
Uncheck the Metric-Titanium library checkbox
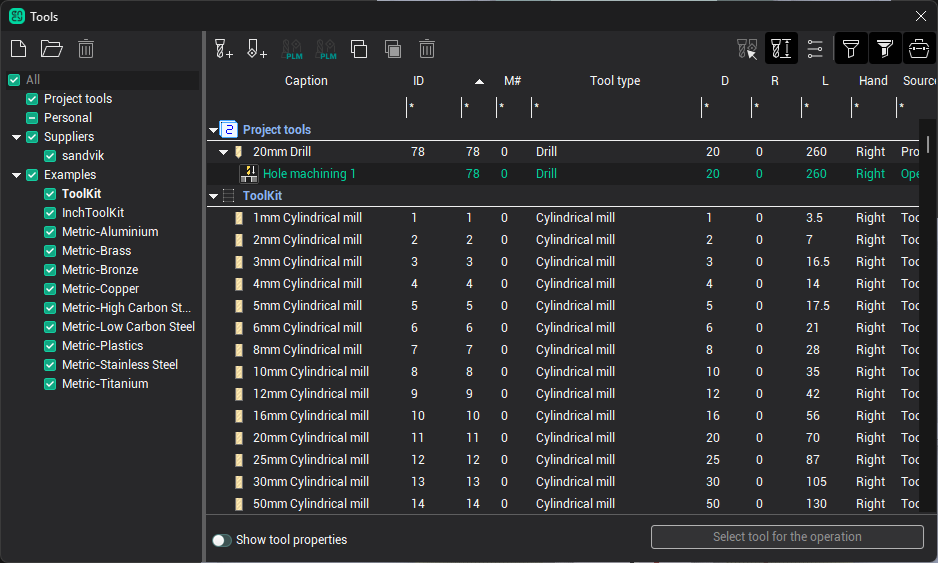click(x=50, y=384)
